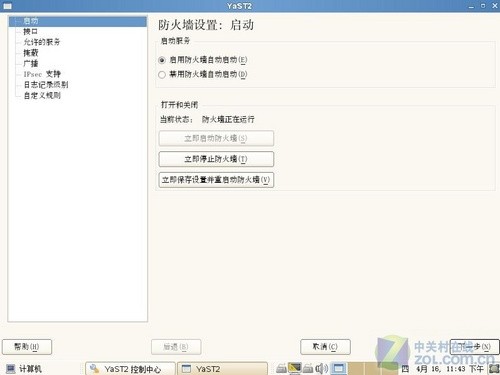Open 允许的服务 tree entry
The image size is (500, 375).
pyautogui.click(x=42, y=42)
